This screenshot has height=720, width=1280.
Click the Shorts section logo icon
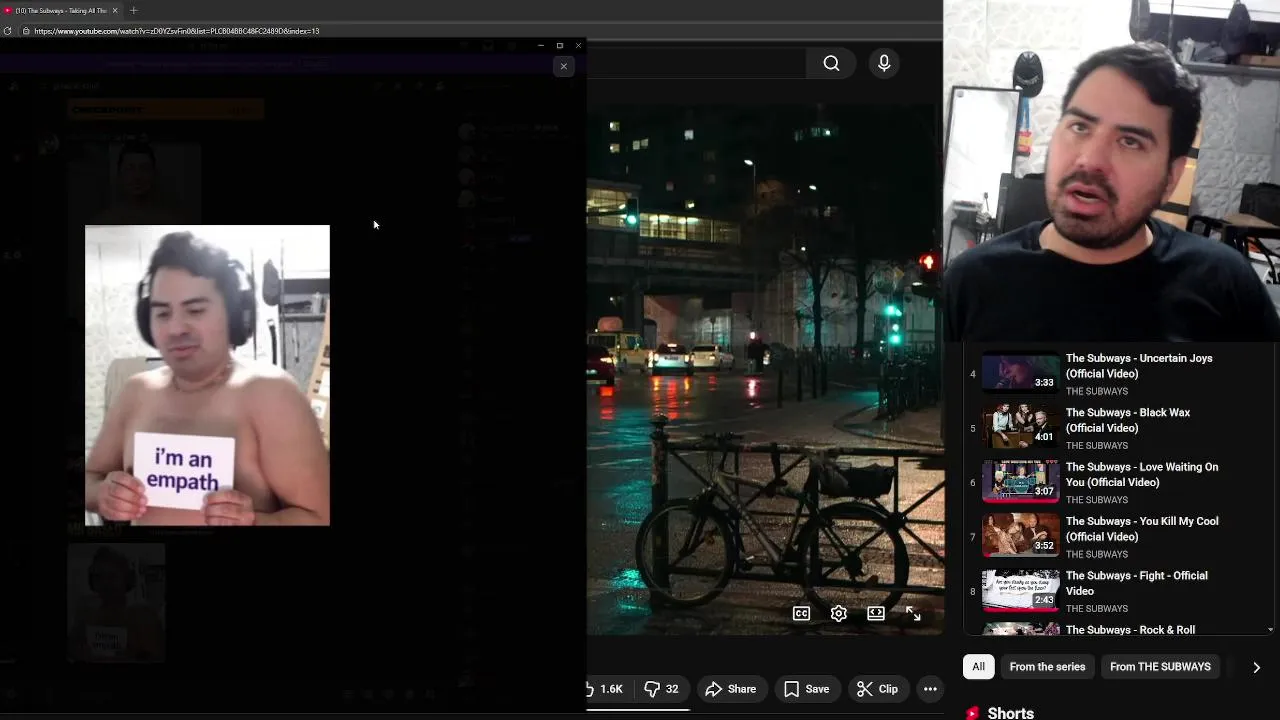[972, 713]
